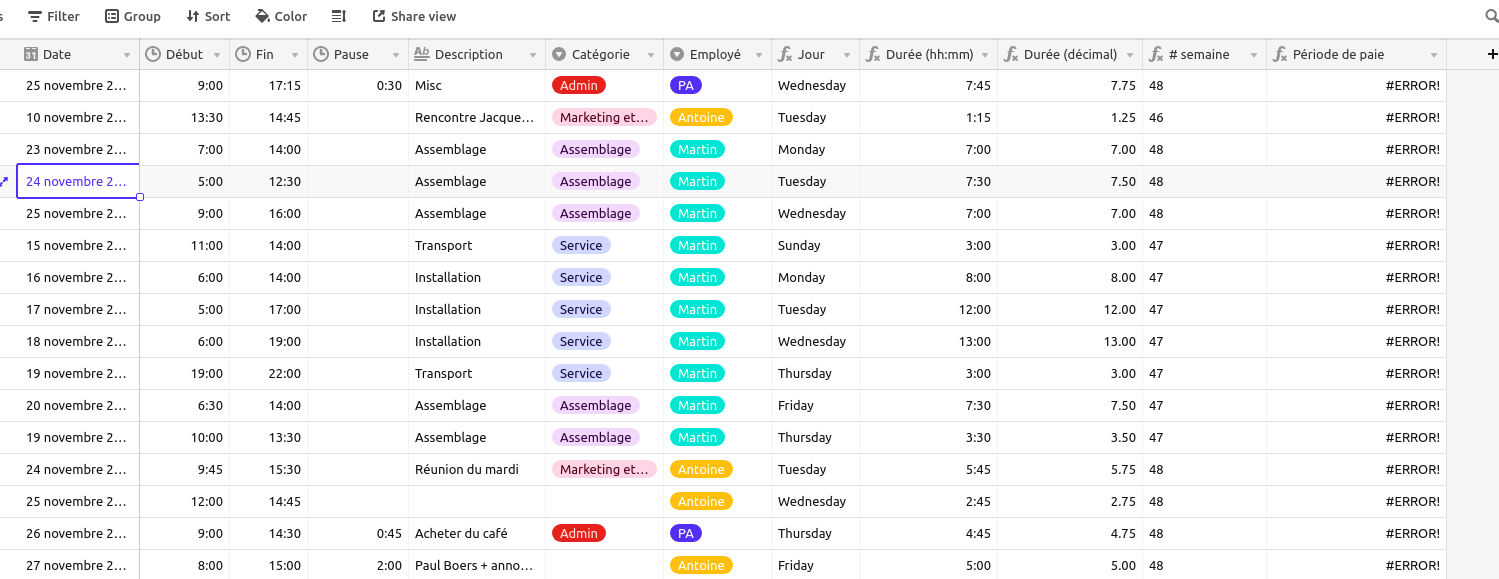1499x579 pixels.
Task: Open the Pause column dropdown arrow
Action: click(395, 55)
